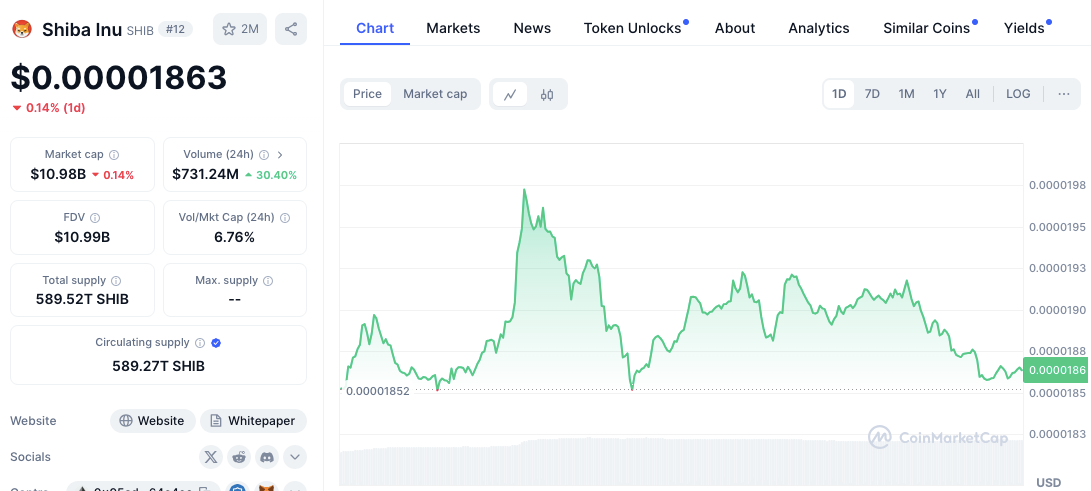Image resolution: width=1091 pixels, height=491 pixels.
Task: Click the 0.0000198 y-axis label
Action: point(1058,185)
